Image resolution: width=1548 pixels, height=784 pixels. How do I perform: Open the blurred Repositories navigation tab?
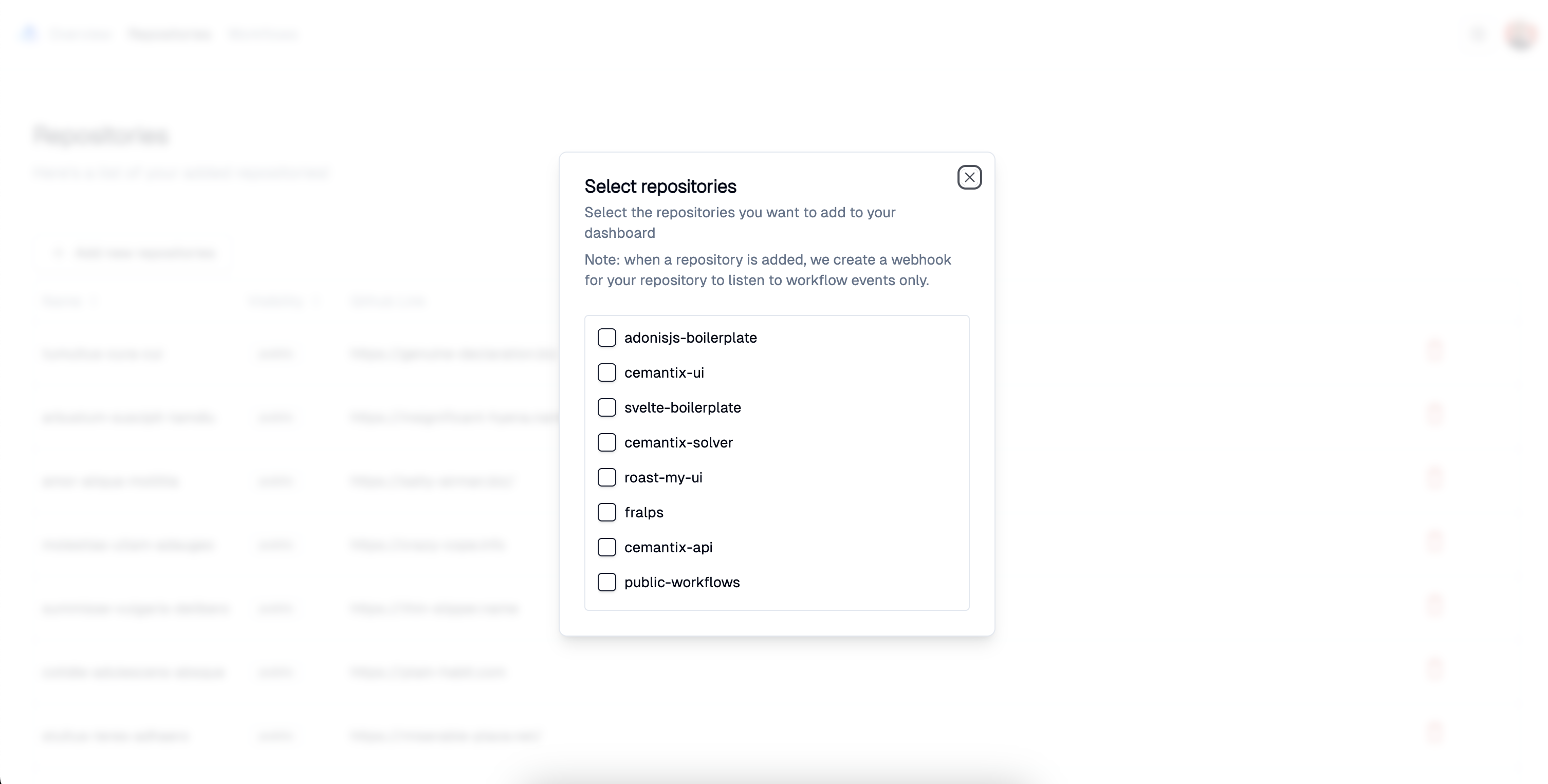[x=170, y=34]
